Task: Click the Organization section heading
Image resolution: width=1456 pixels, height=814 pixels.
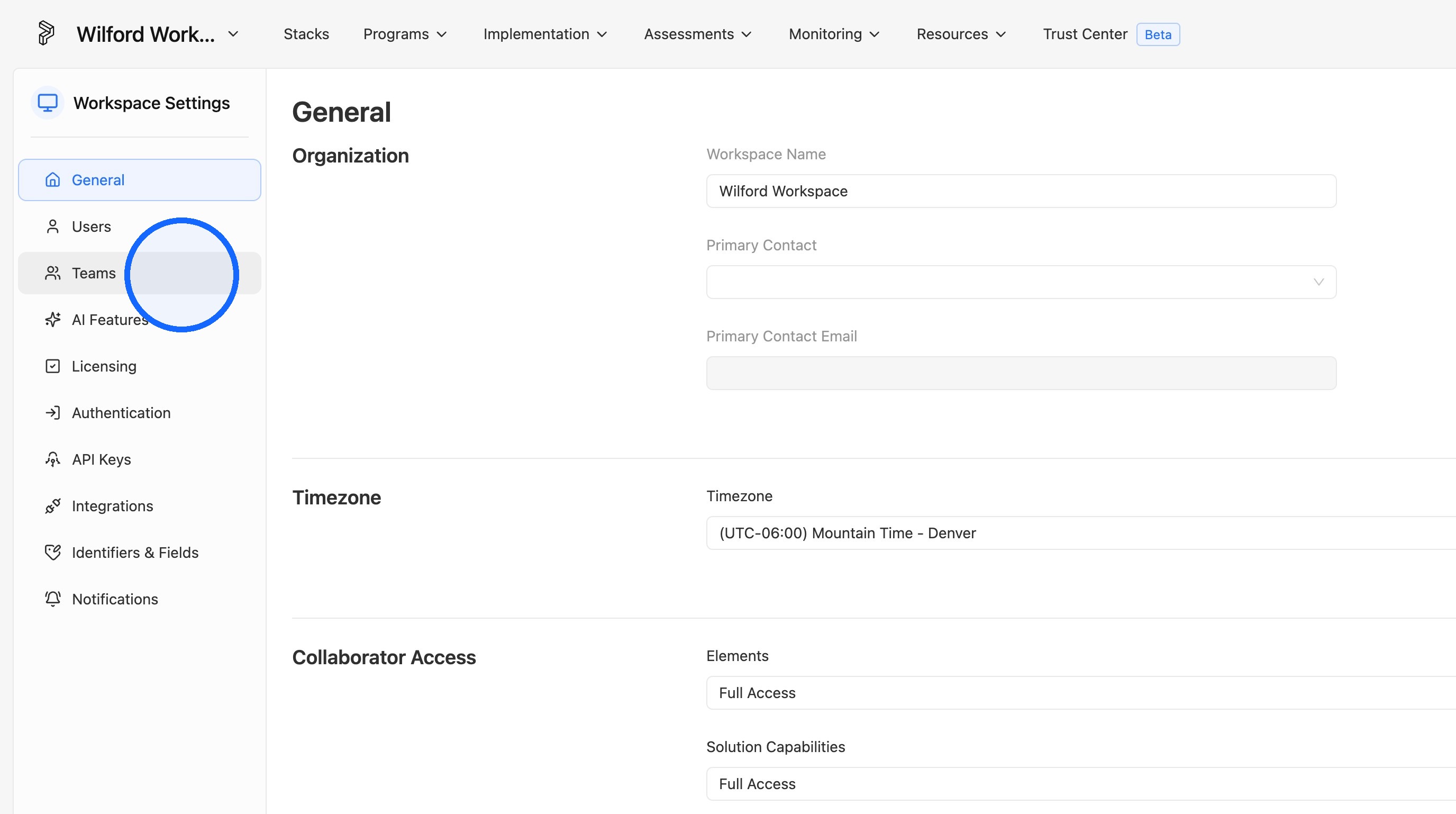Action: pos(350,156)
